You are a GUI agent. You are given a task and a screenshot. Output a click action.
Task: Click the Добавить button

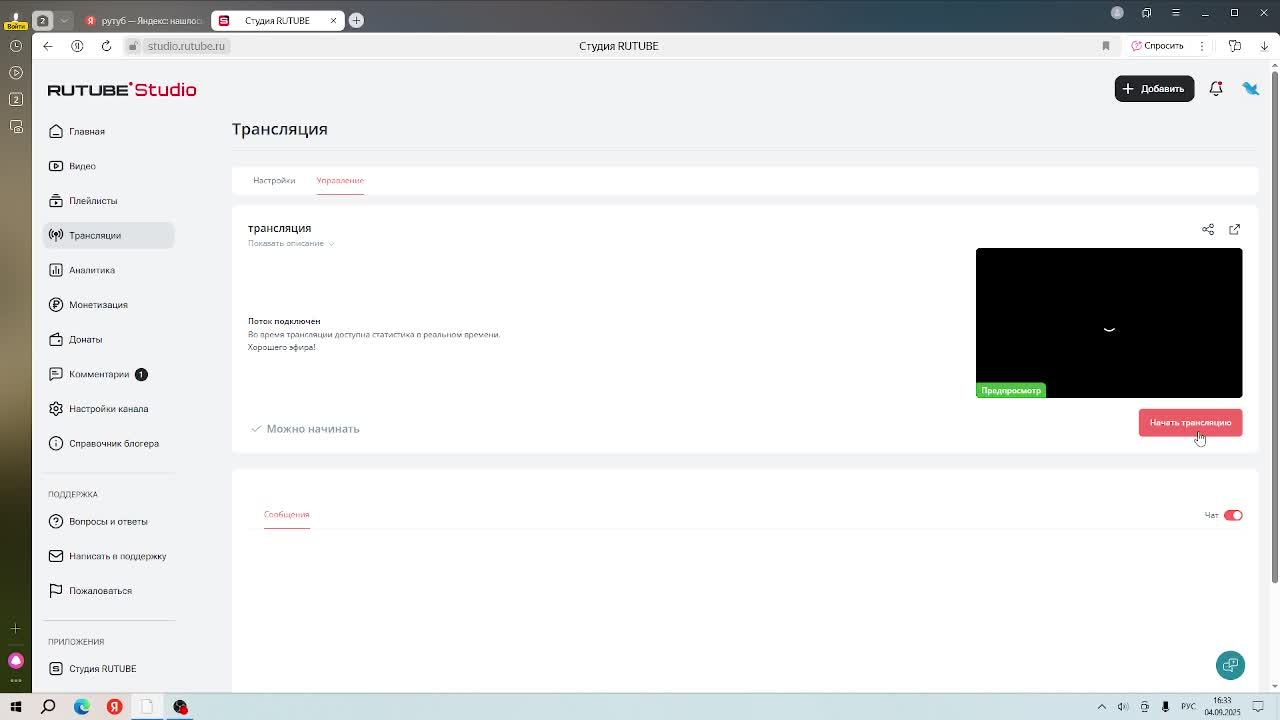(x=1154, y=89)
